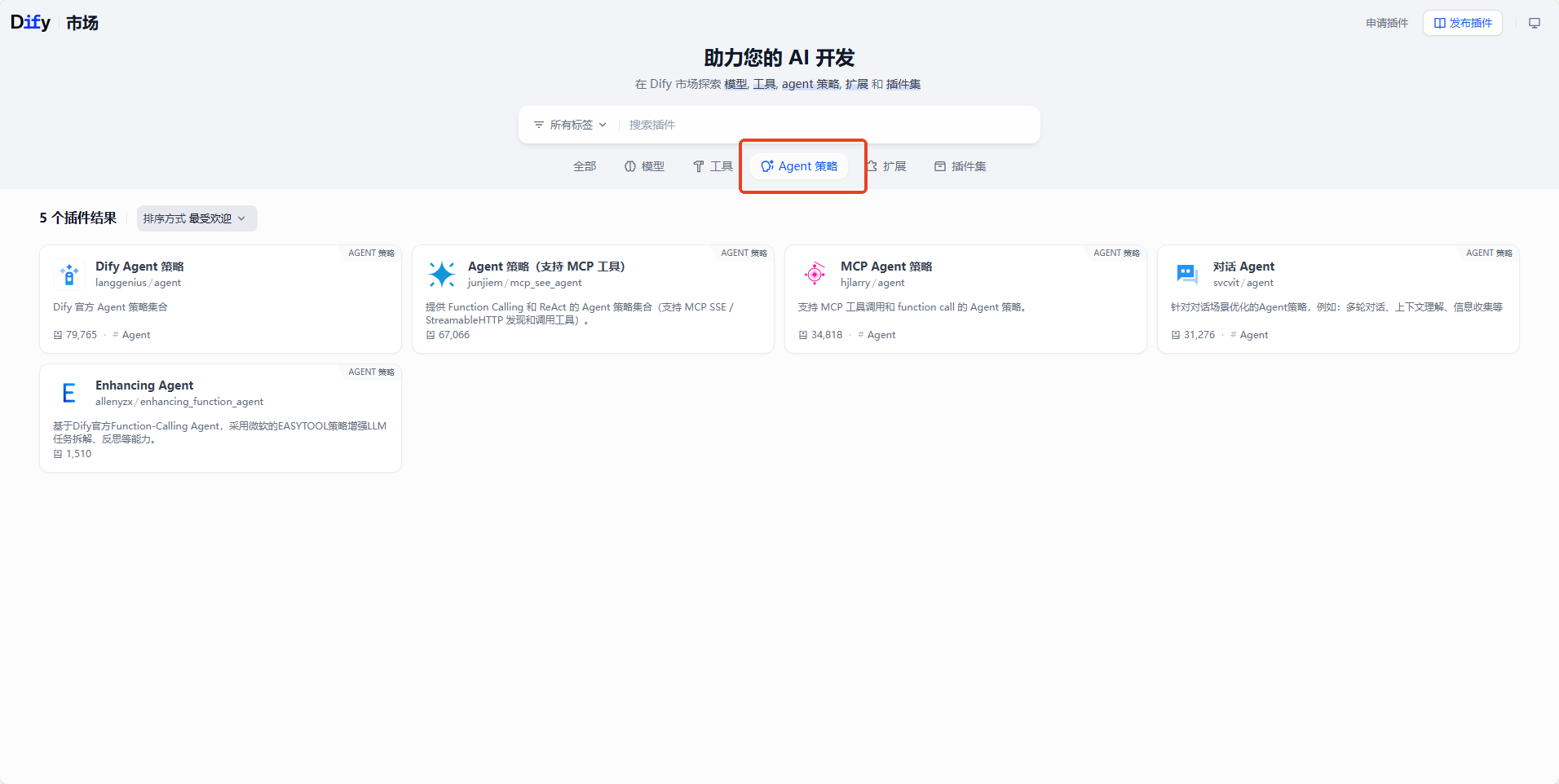Open the 市场 marketplace title link

click(82, 23)
